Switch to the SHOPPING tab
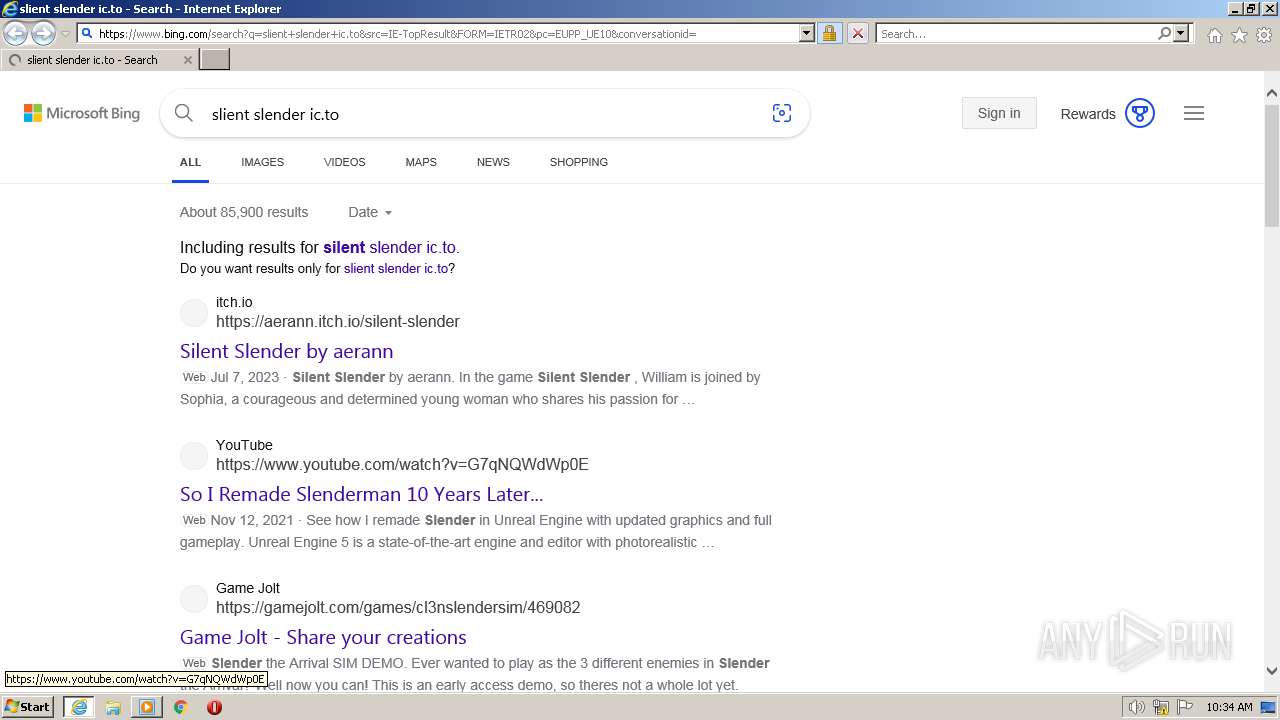This screenshot has height=720, width=1280. pos(579,162)
